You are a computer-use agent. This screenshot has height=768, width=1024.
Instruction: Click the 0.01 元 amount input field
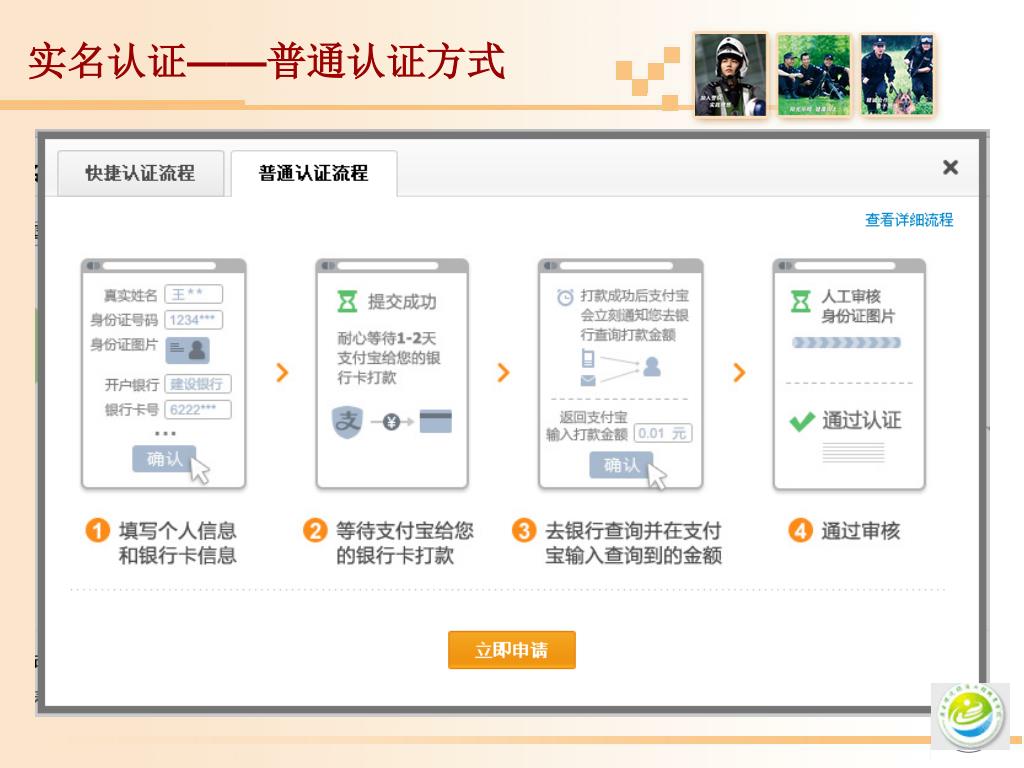pyautogui.click(x=662, y=433)
